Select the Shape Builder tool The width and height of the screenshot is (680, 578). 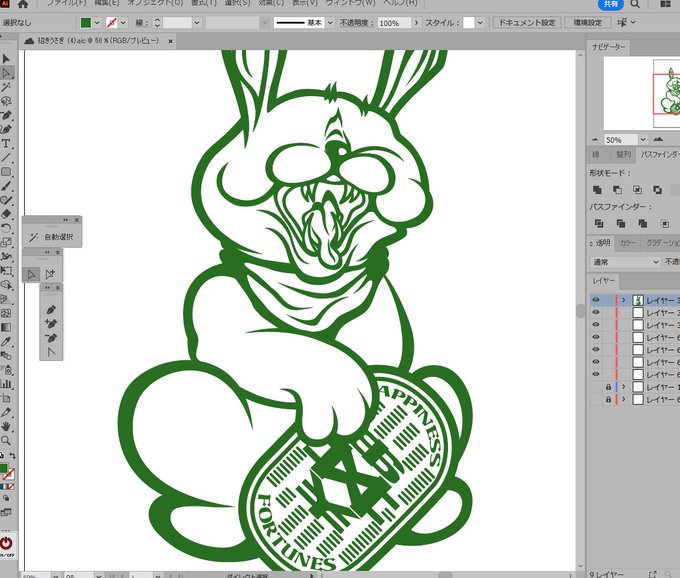pyautogui.click(x=6, y=285)
